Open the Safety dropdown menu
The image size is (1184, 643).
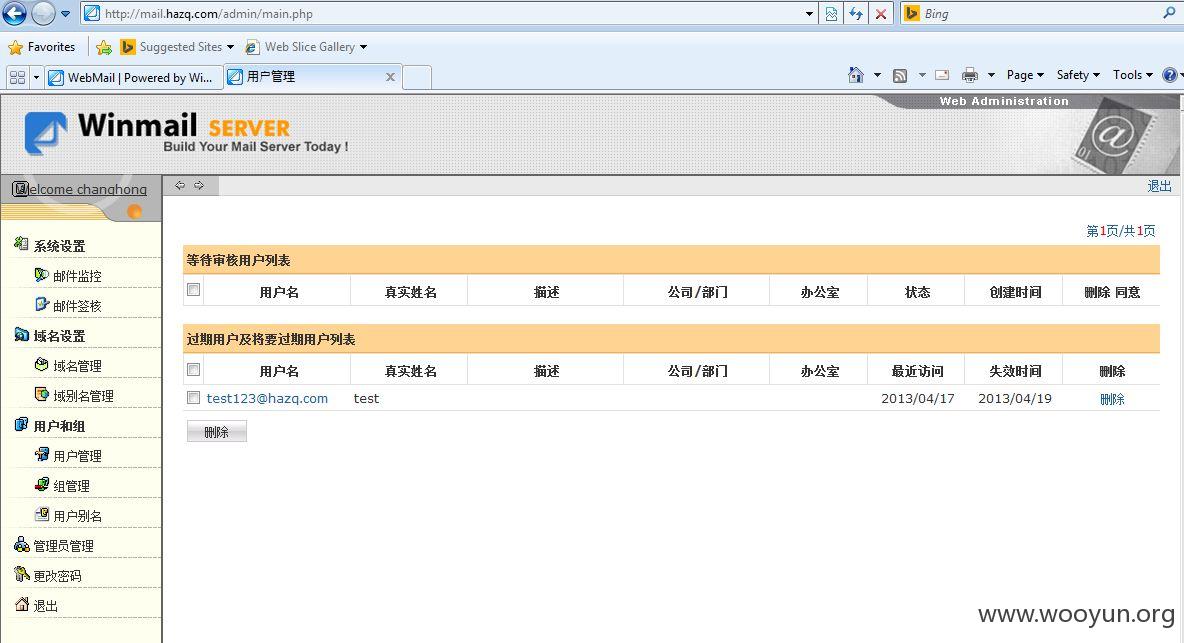(1078, 75)
